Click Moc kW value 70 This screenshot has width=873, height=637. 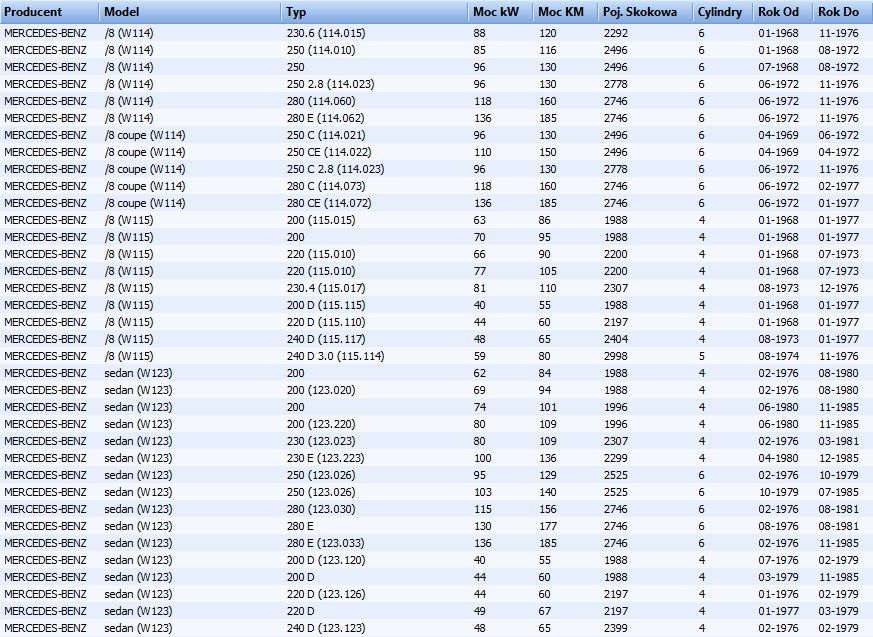479,237
